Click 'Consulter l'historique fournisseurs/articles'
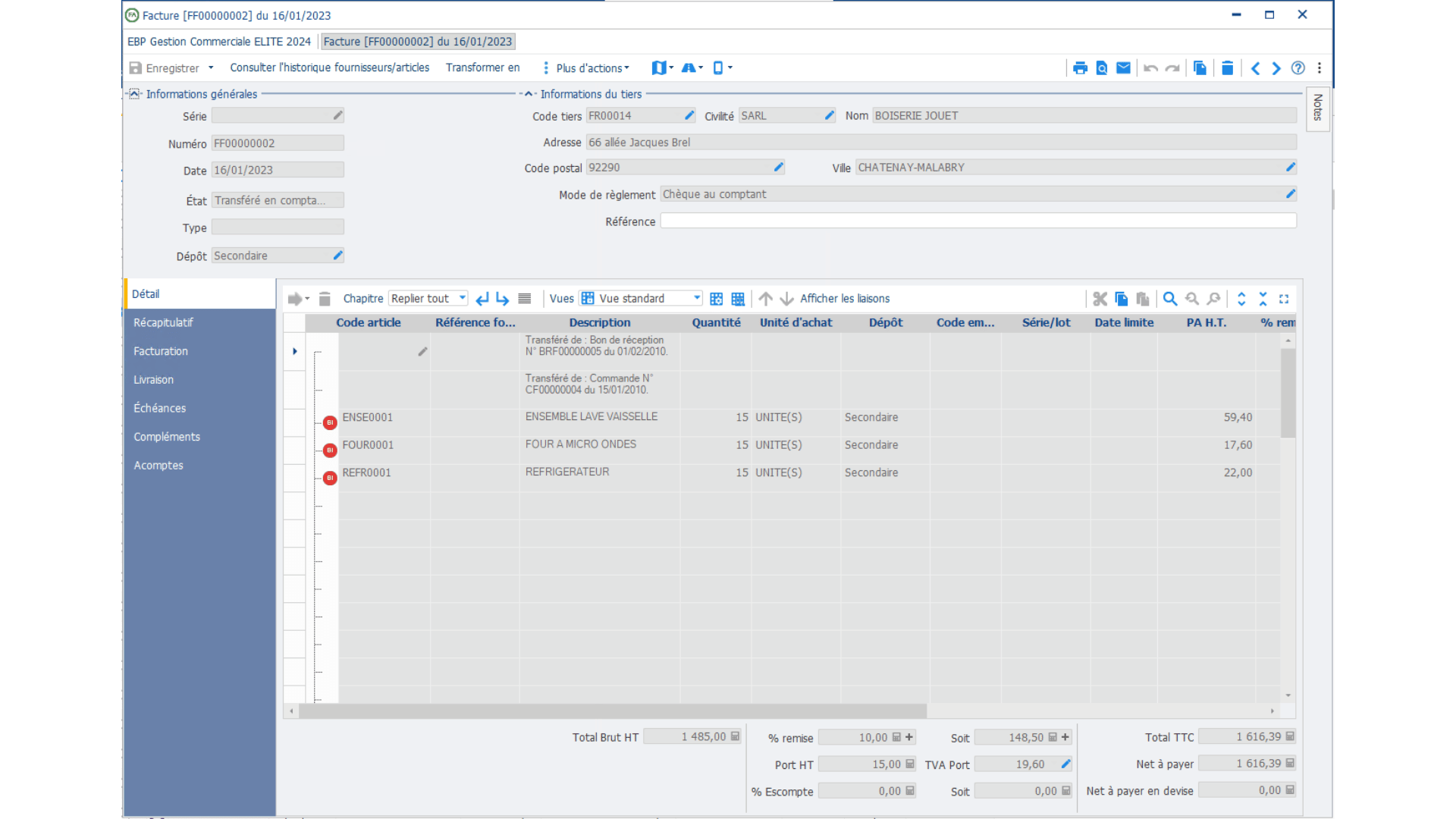 tap(329, 67)
